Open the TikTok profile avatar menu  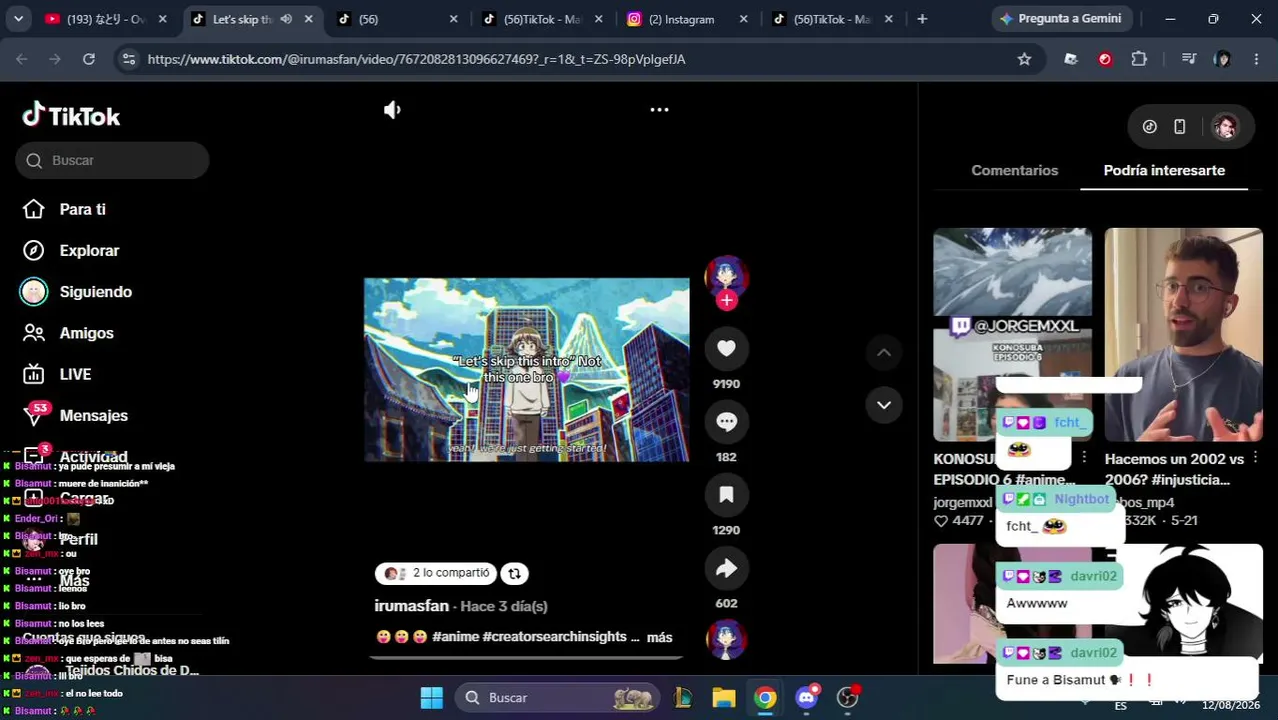1225,127
